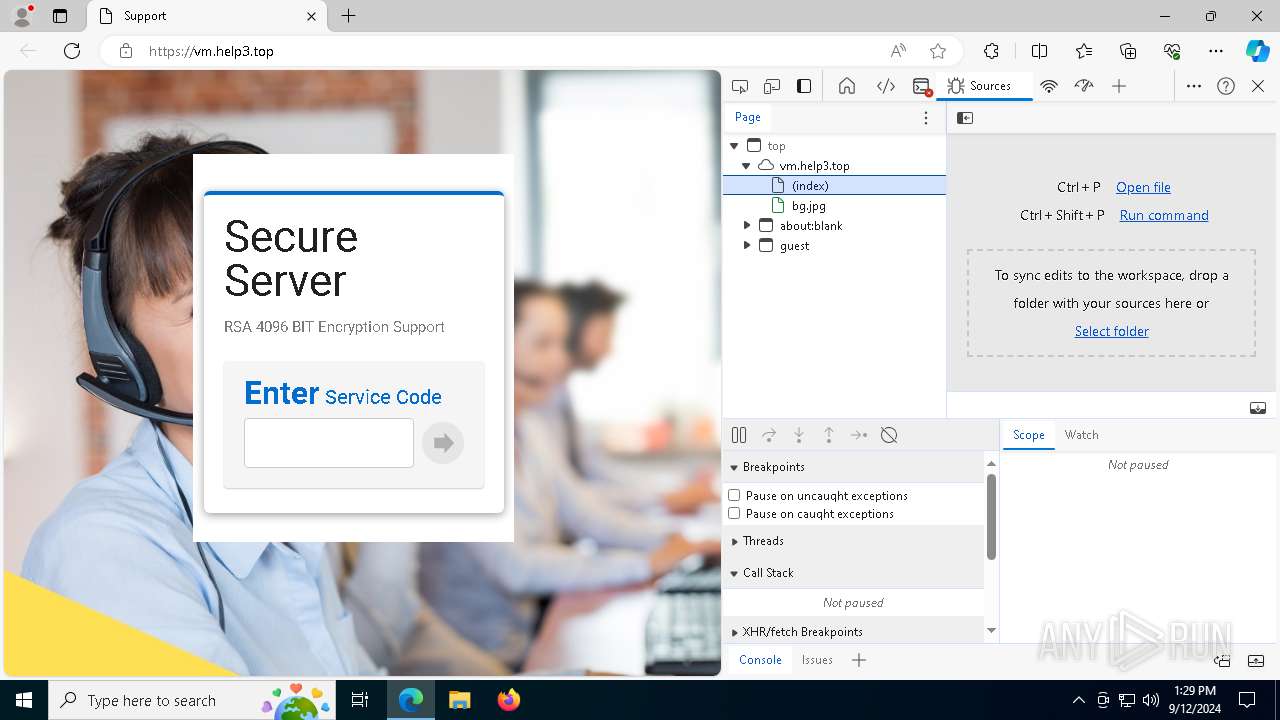Click the debugger Step arrow
The width and height of the screenshot is (1280, 720).
click(859, 435)
